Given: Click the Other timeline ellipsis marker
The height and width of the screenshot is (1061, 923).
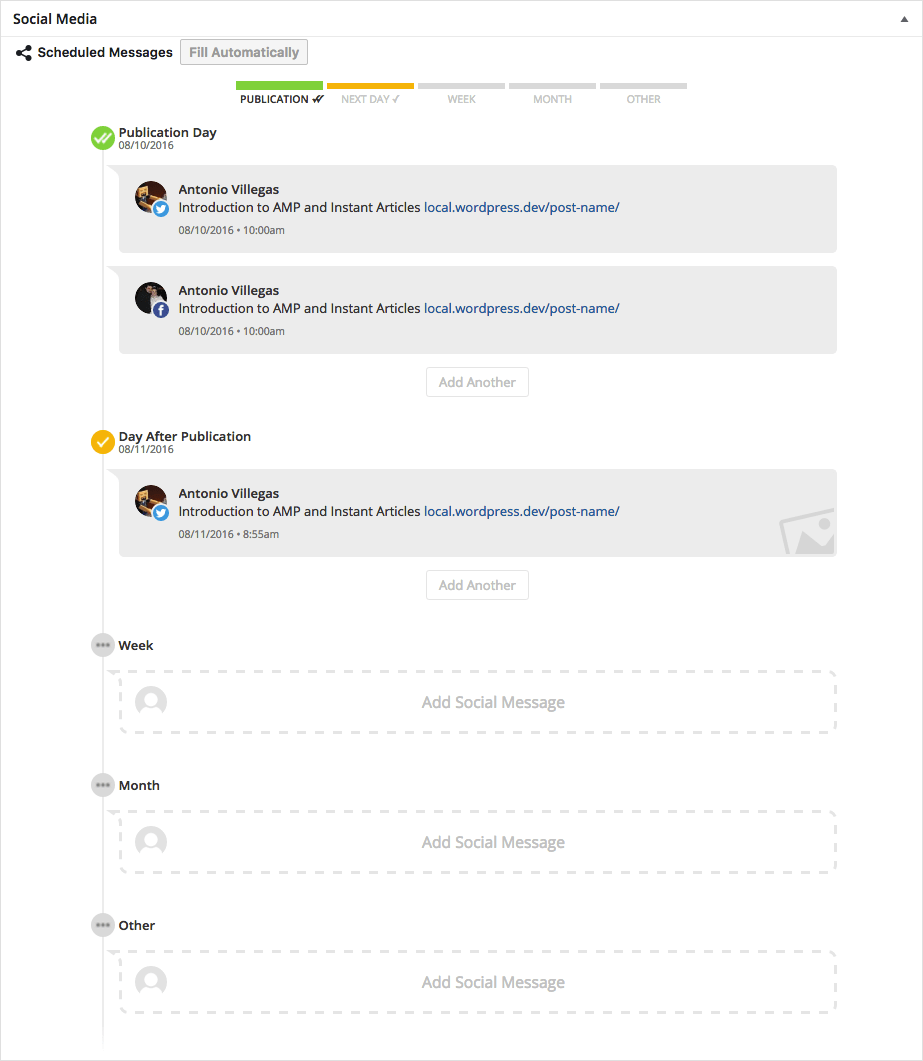Looking at the screenshot, I should click(103, 925).
